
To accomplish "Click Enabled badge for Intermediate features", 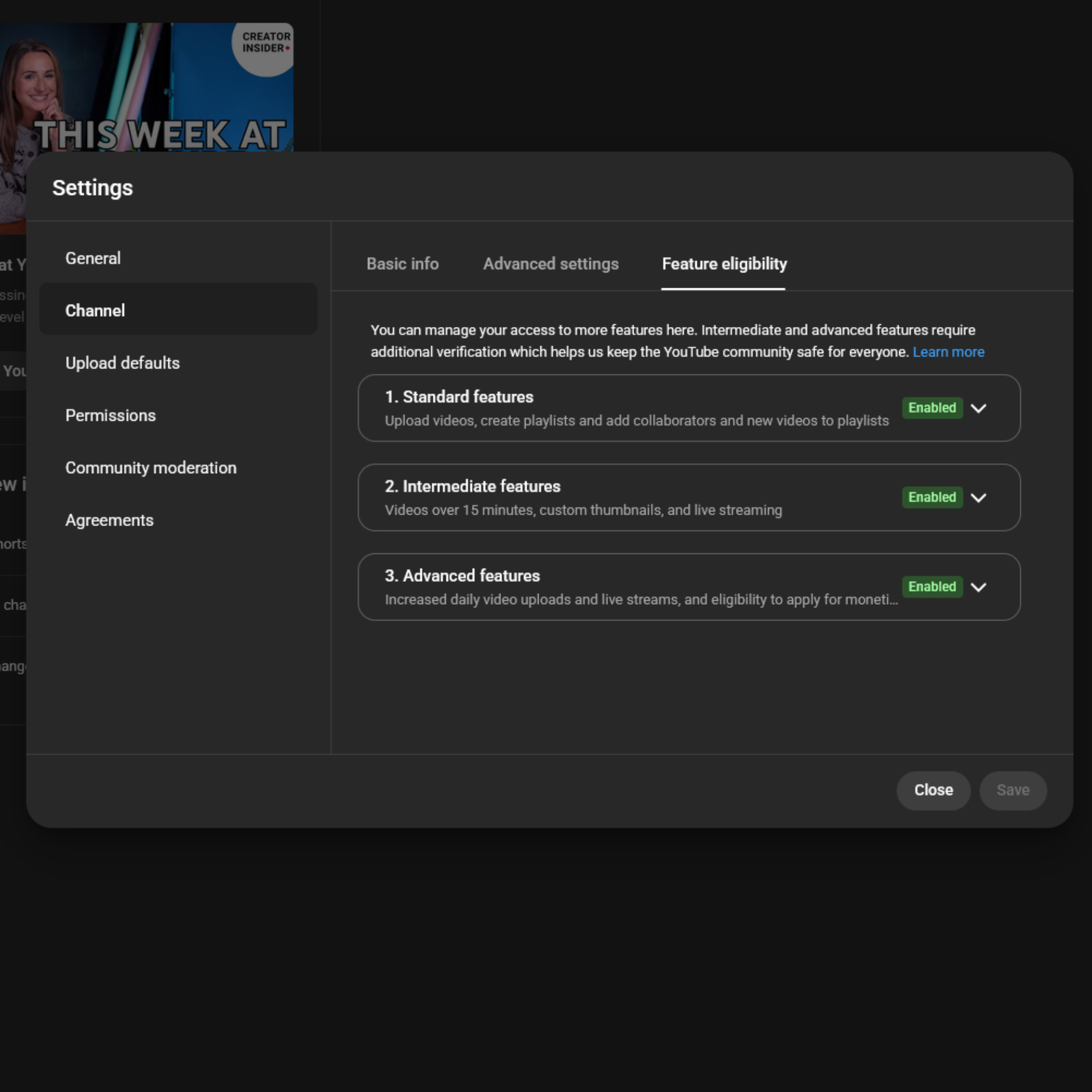I will click(x=932, y=497).
